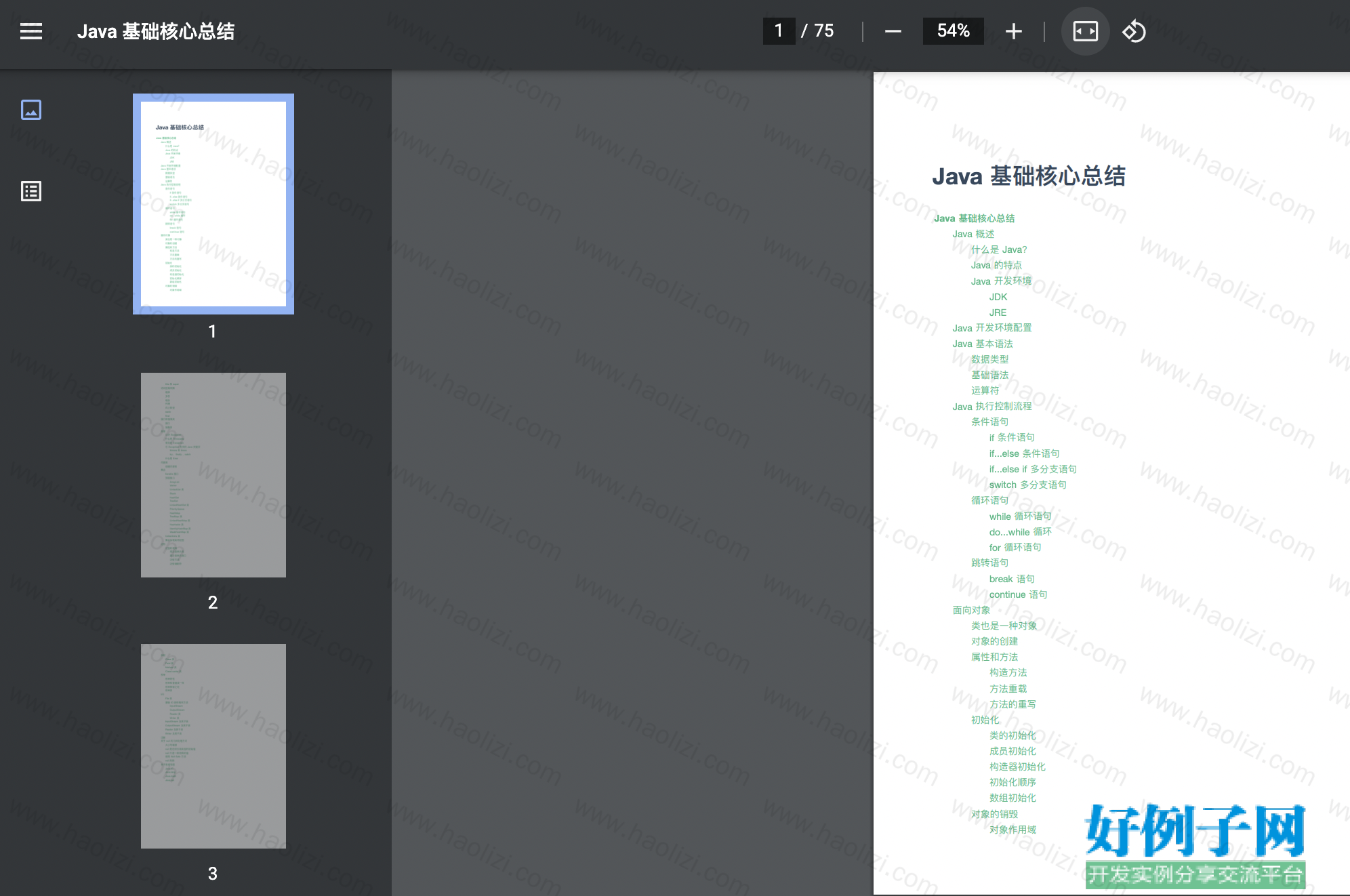Open the 'Java 开发环境' contents link

click(1001, 281)
